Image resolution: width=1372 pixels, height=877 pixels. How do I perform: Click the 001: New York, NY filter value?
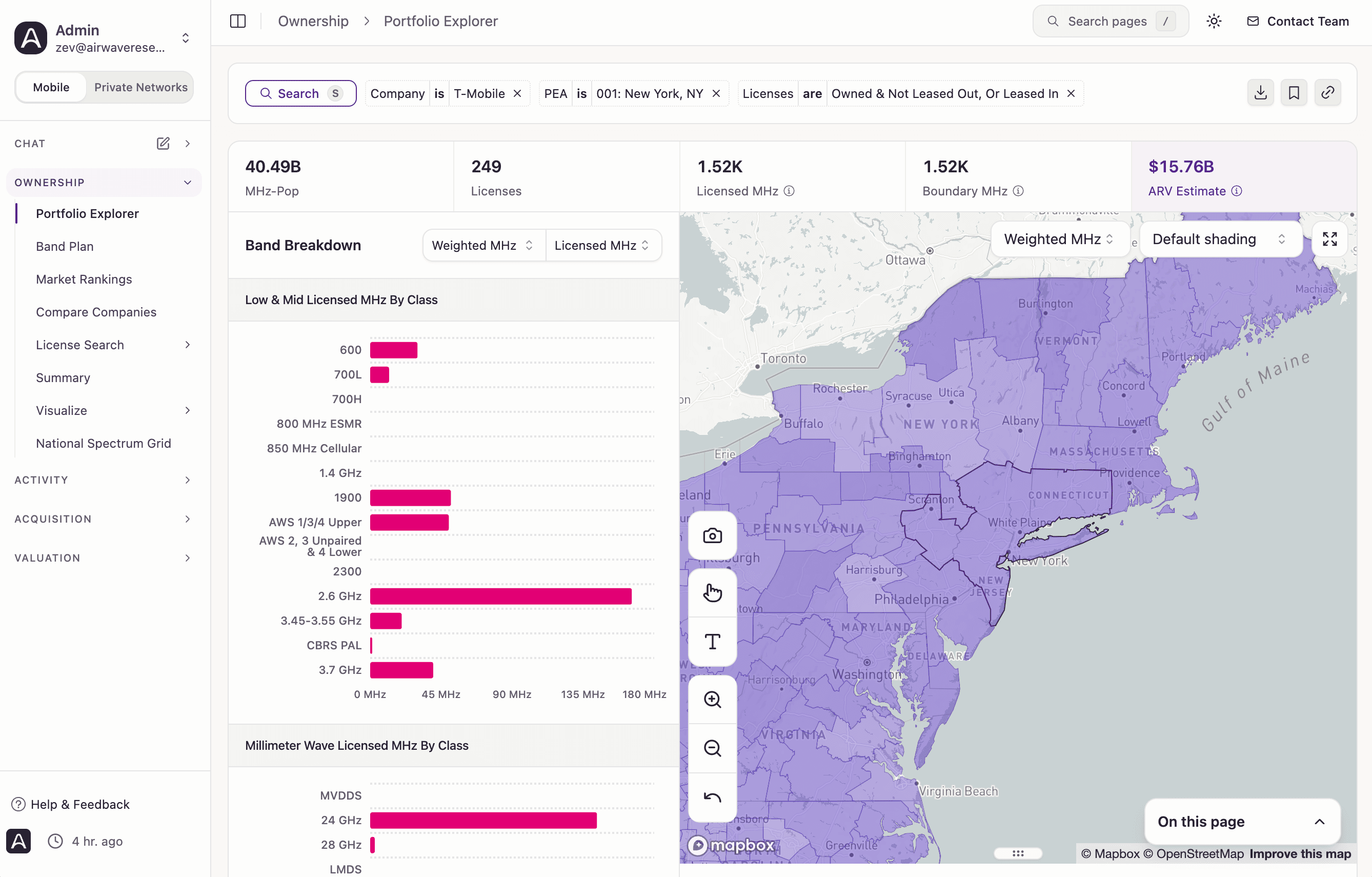[x=650, y=93]
